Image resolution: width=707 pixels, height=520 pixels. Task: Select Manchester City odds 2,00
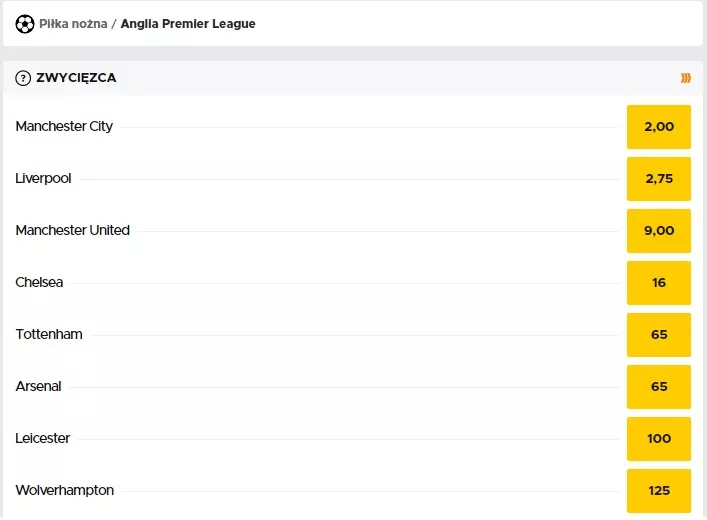(659, 127)
